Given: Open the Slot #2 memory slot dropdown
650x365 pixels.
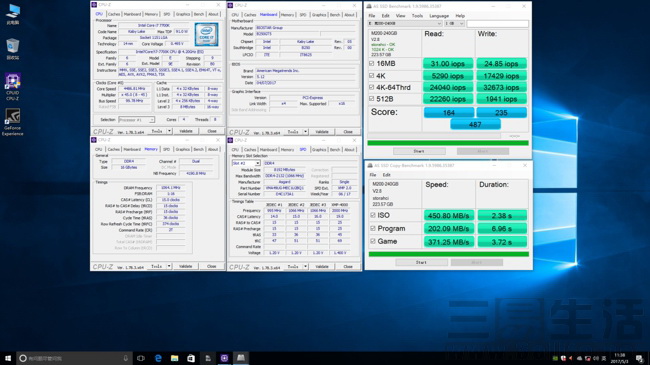Looking at the screenshot, I should (246, 163).
